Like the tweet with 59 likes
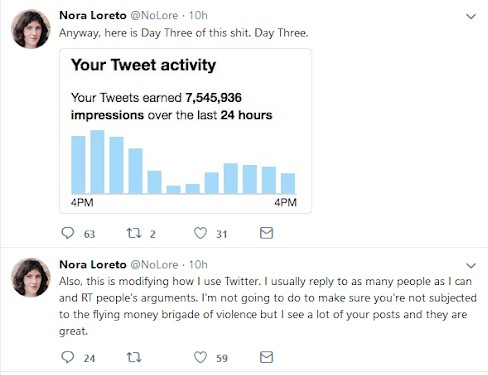Screen dimensions: 488x375 pyautogui.click(x=200, y=357)
